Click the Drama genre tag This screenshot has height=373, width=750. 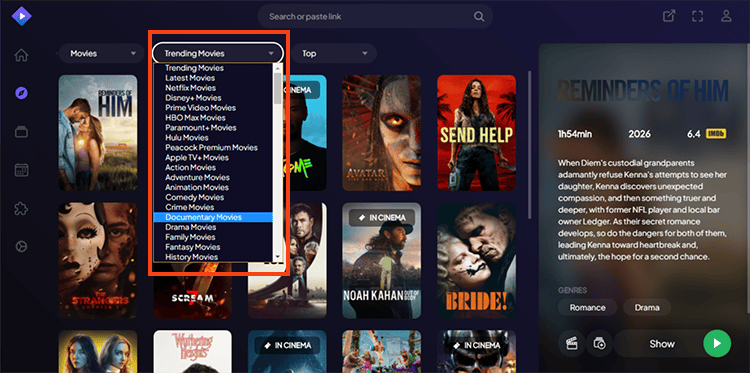(647, 307)
